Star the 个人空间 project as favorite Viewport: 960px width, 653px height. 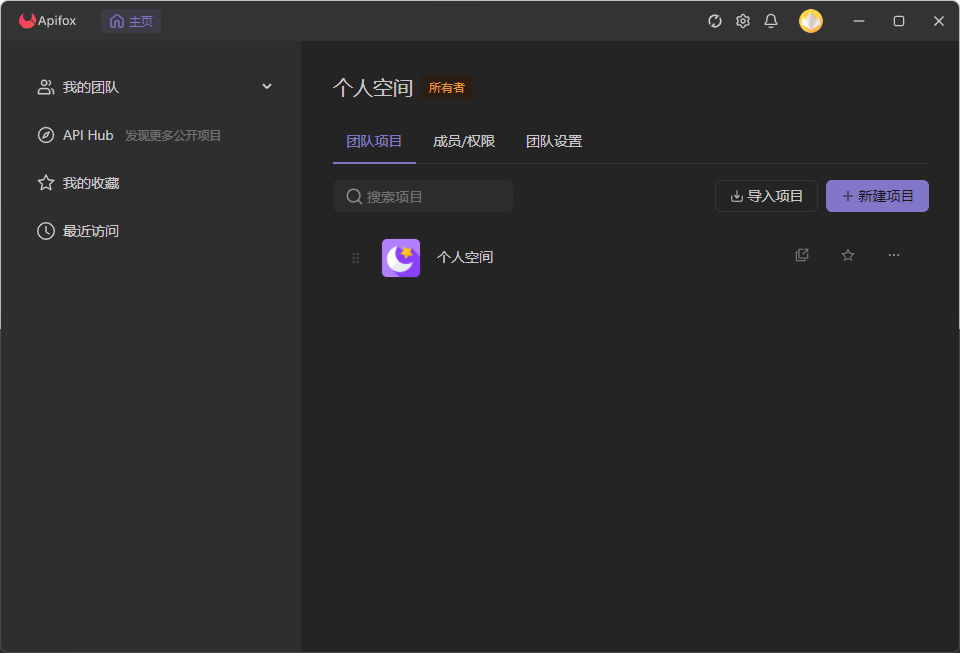848,255
